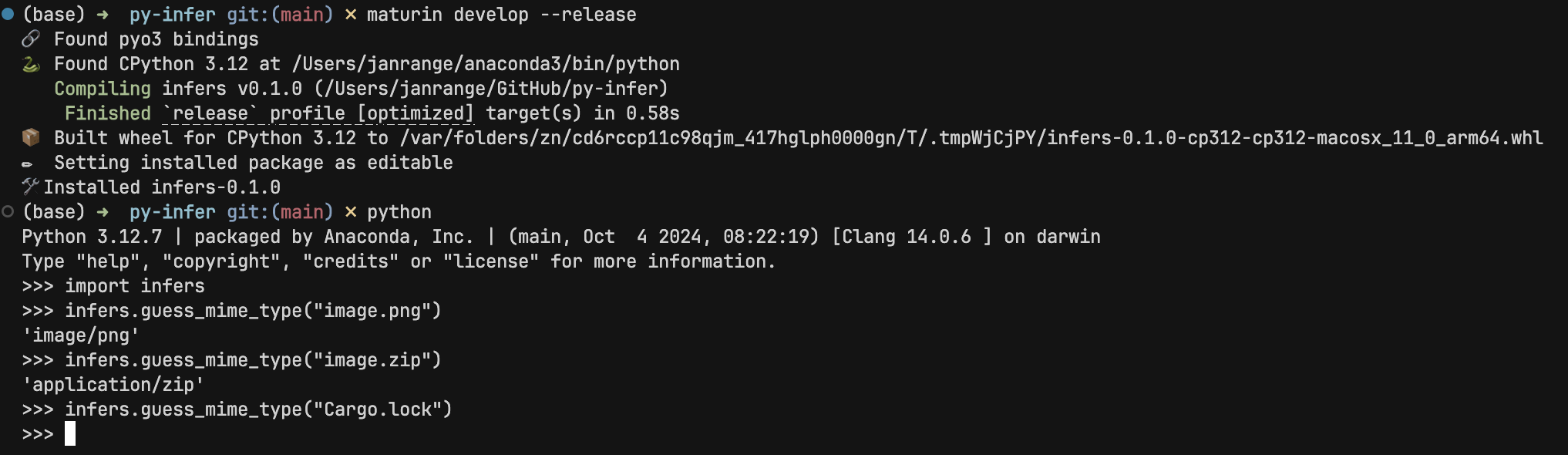This screenshot has width=1568, height=455.
Task: Click the 'image/png' output result
Action: [x=81, y=335]
